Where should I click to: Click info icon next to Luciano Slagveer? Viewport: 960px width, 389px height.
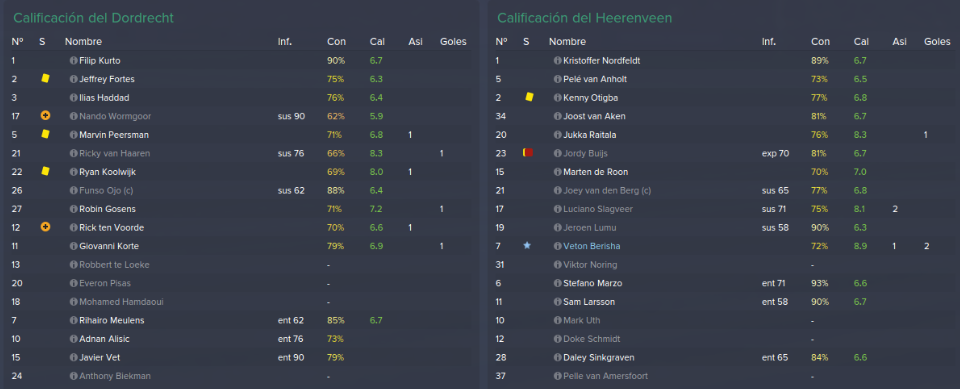pos(557,209)
